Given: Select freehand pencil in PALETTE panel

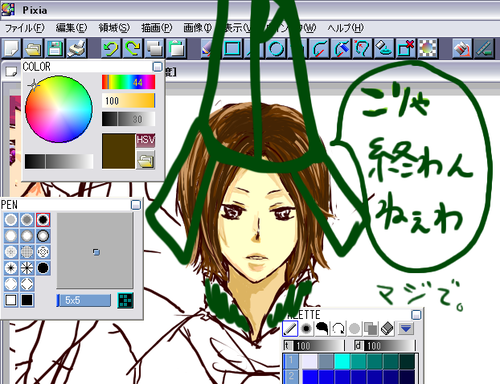Looking at the screenshot, I should pos(290,329).
